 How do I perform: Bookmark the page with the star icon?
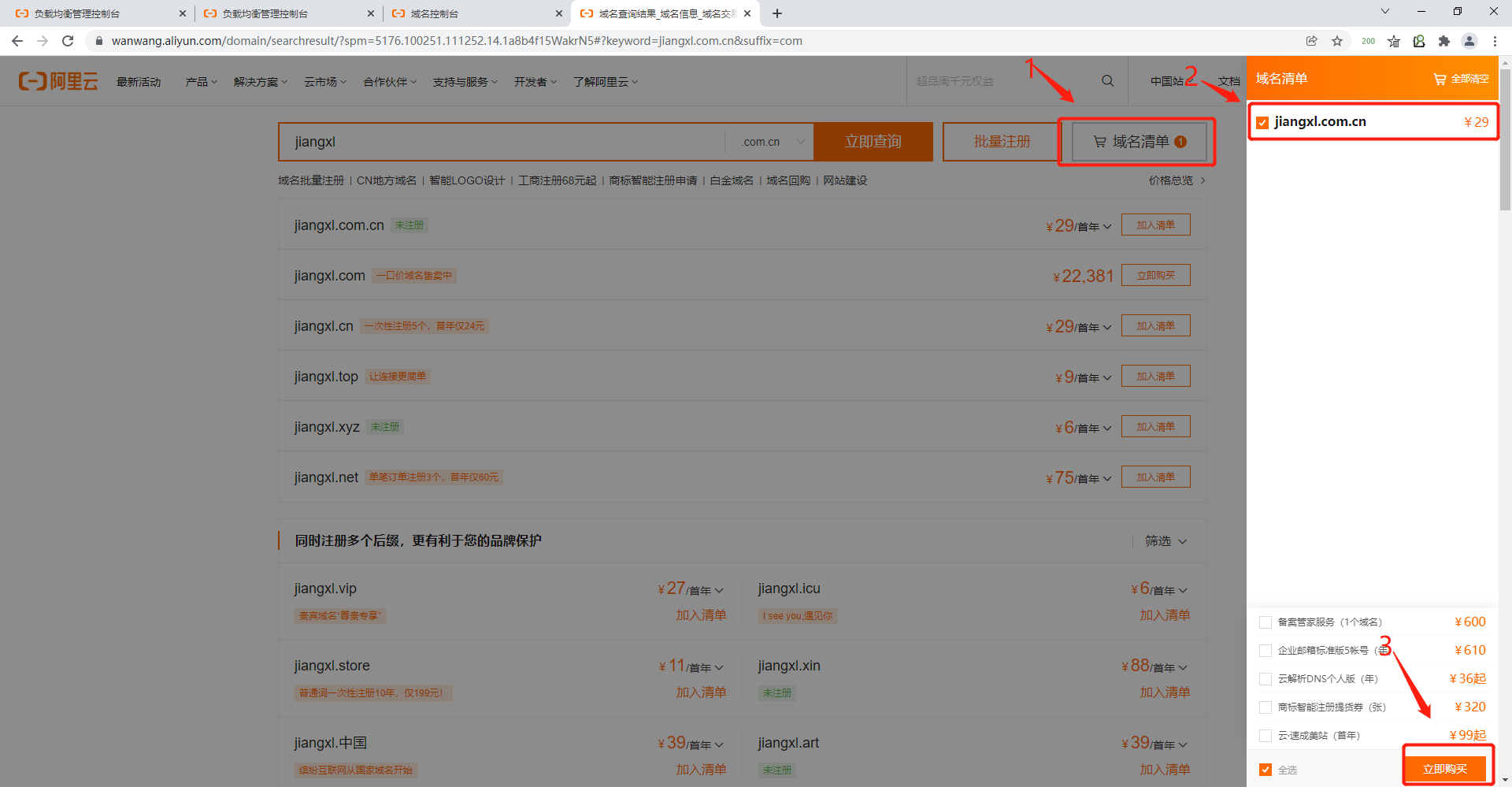pos(1337,41)
